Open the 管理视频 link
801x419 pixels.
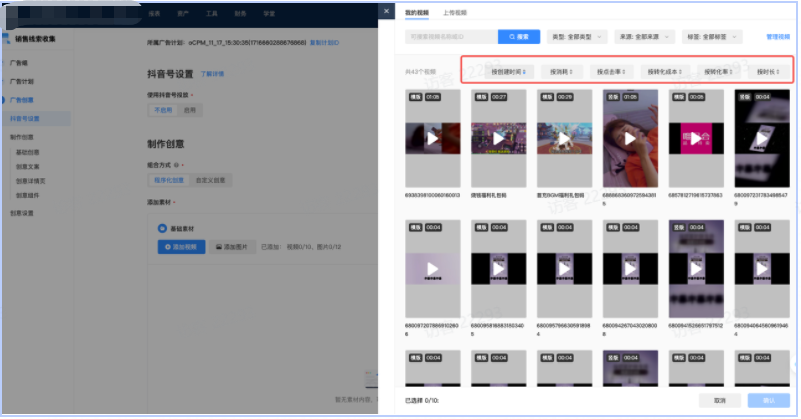[777, 37]
